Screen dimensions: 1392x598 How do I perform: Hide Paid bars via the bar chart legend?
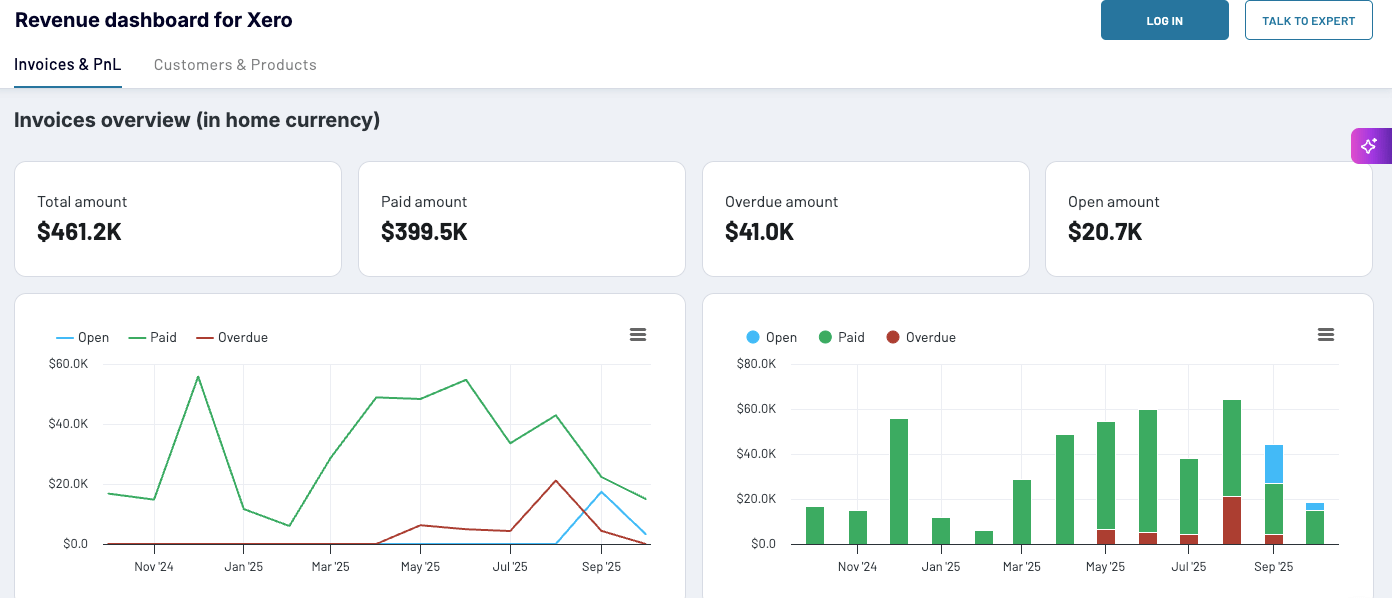click(841, 337)
